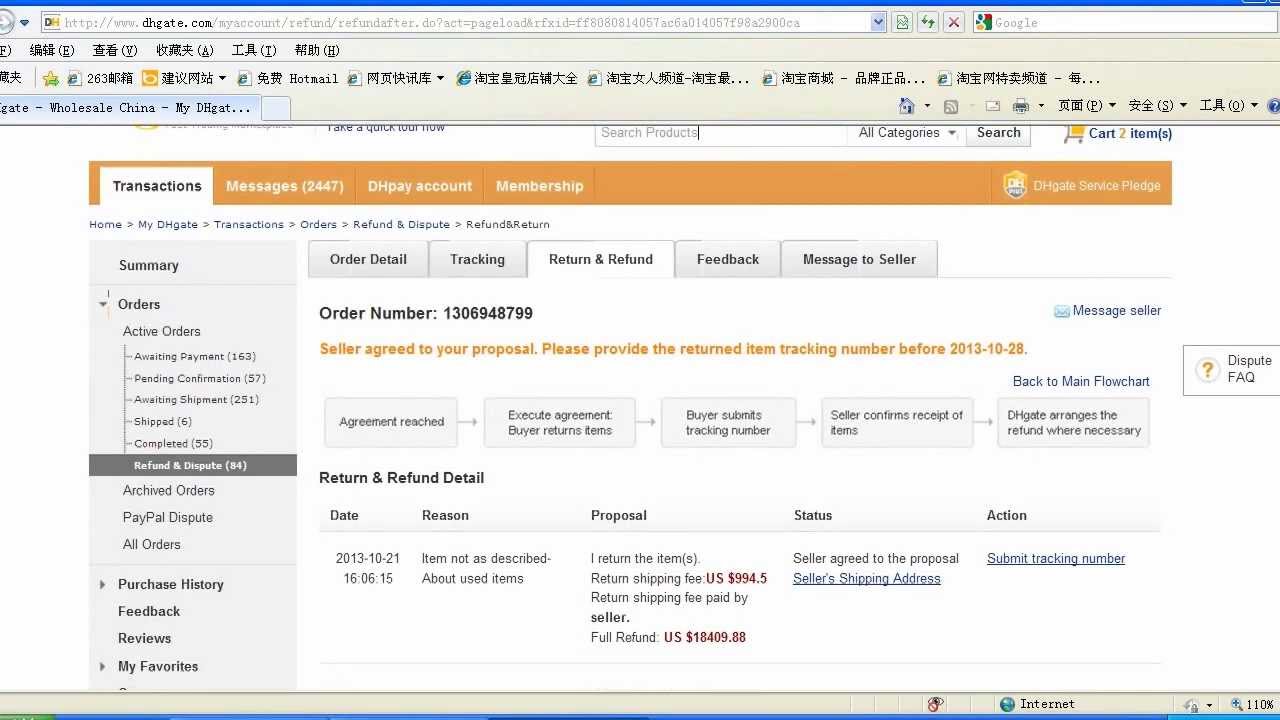Click the printer icon in command bar

click(1021, 106)
